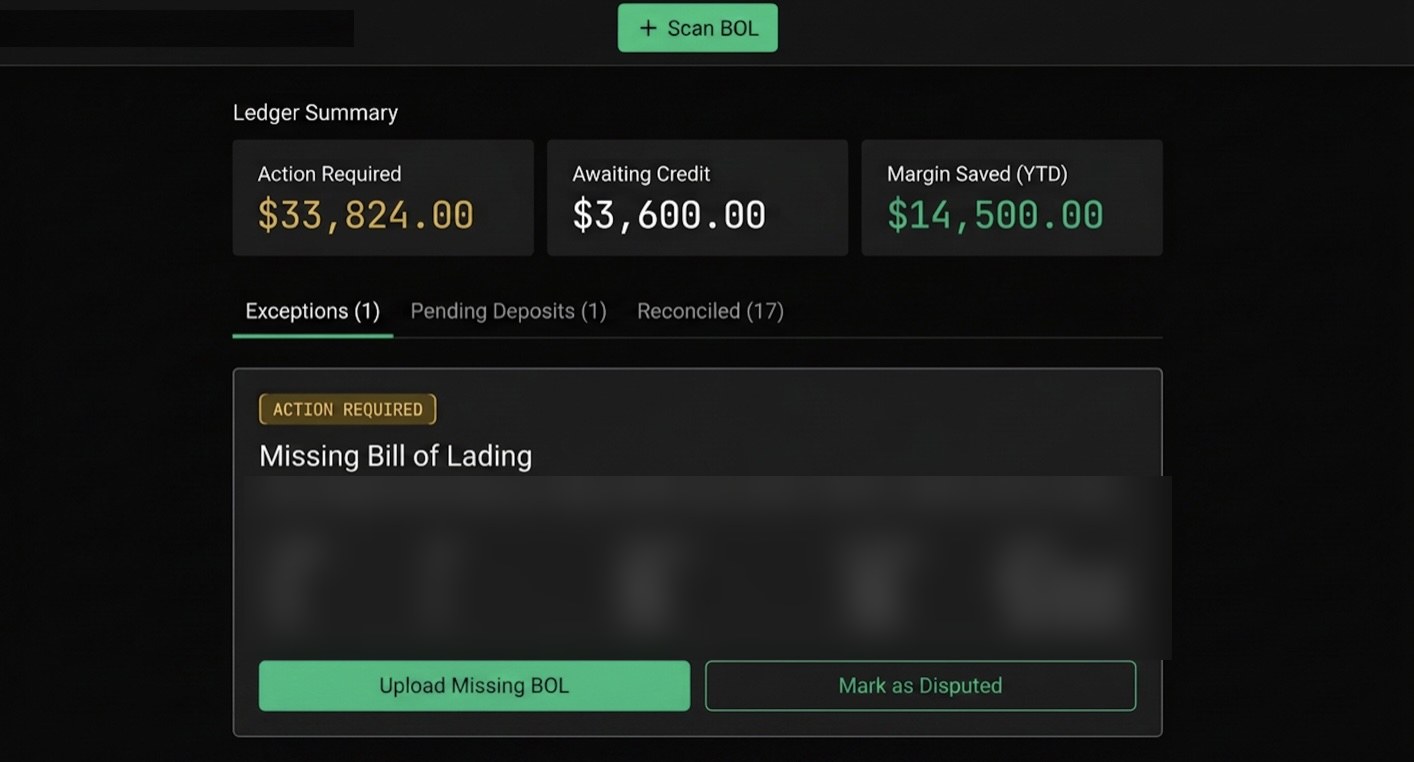1414x762 pixels.
Task: Click the Upload Missing BOL button
Action: (x=474, y=686)
